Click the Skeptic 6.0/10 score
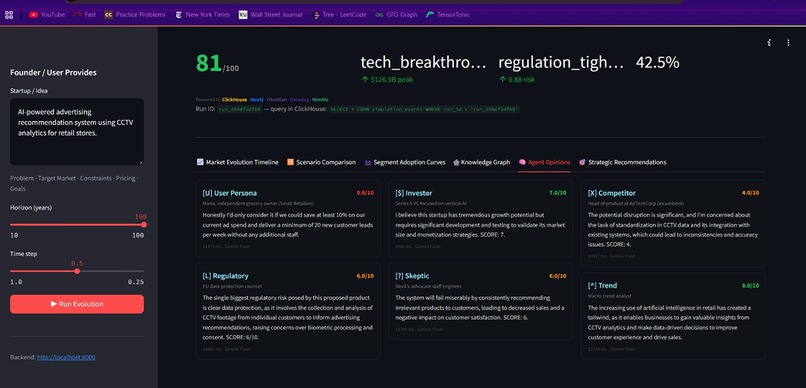Viewport: 806px width, 388px height. [557, 276]
